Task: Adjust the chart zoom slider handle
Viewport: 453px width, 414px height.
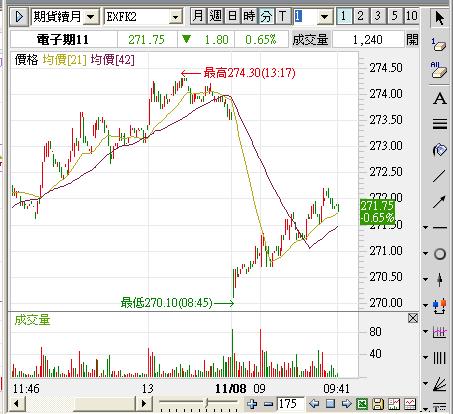Action: (207, 403)
